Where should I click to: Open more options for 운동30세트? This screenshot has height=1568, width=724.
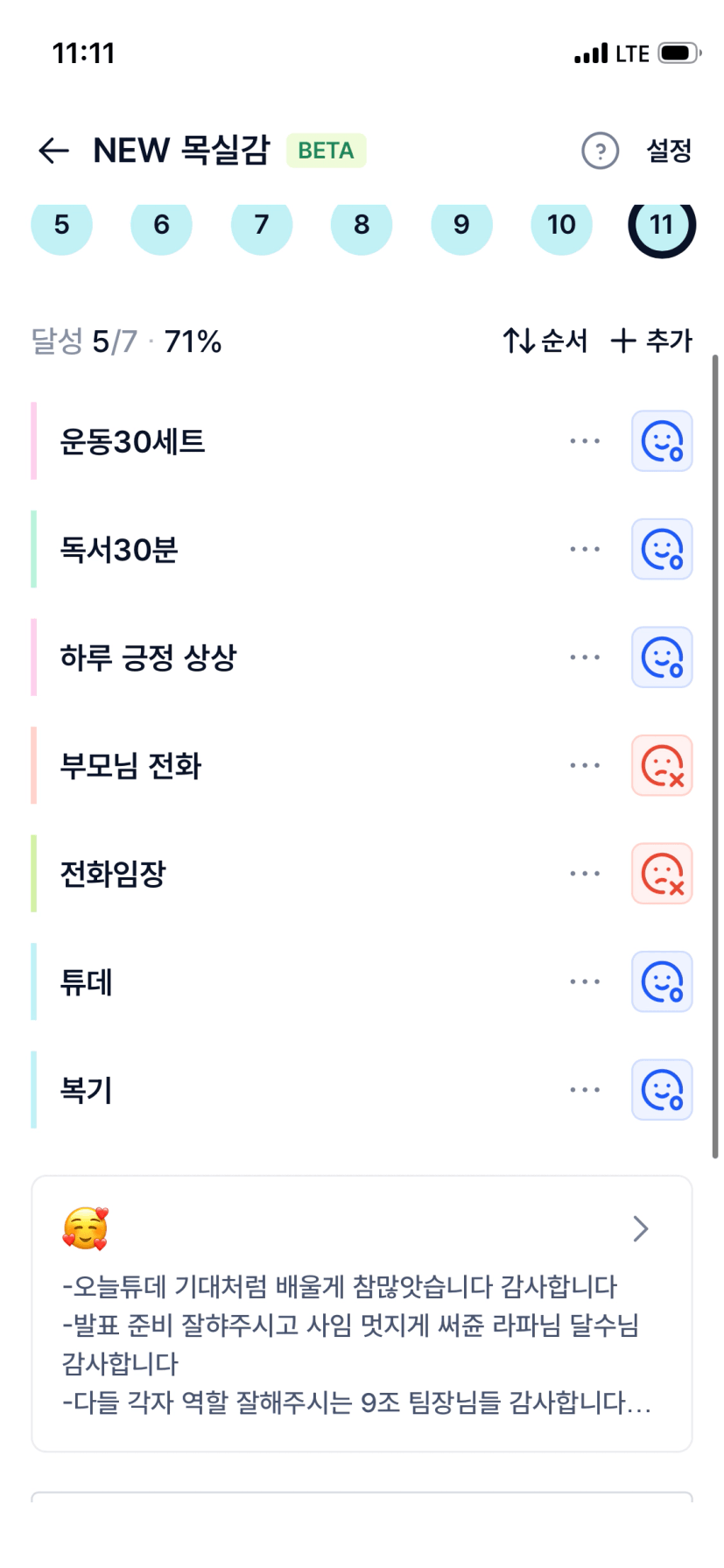pyautogui.click(x=584, y=441)
